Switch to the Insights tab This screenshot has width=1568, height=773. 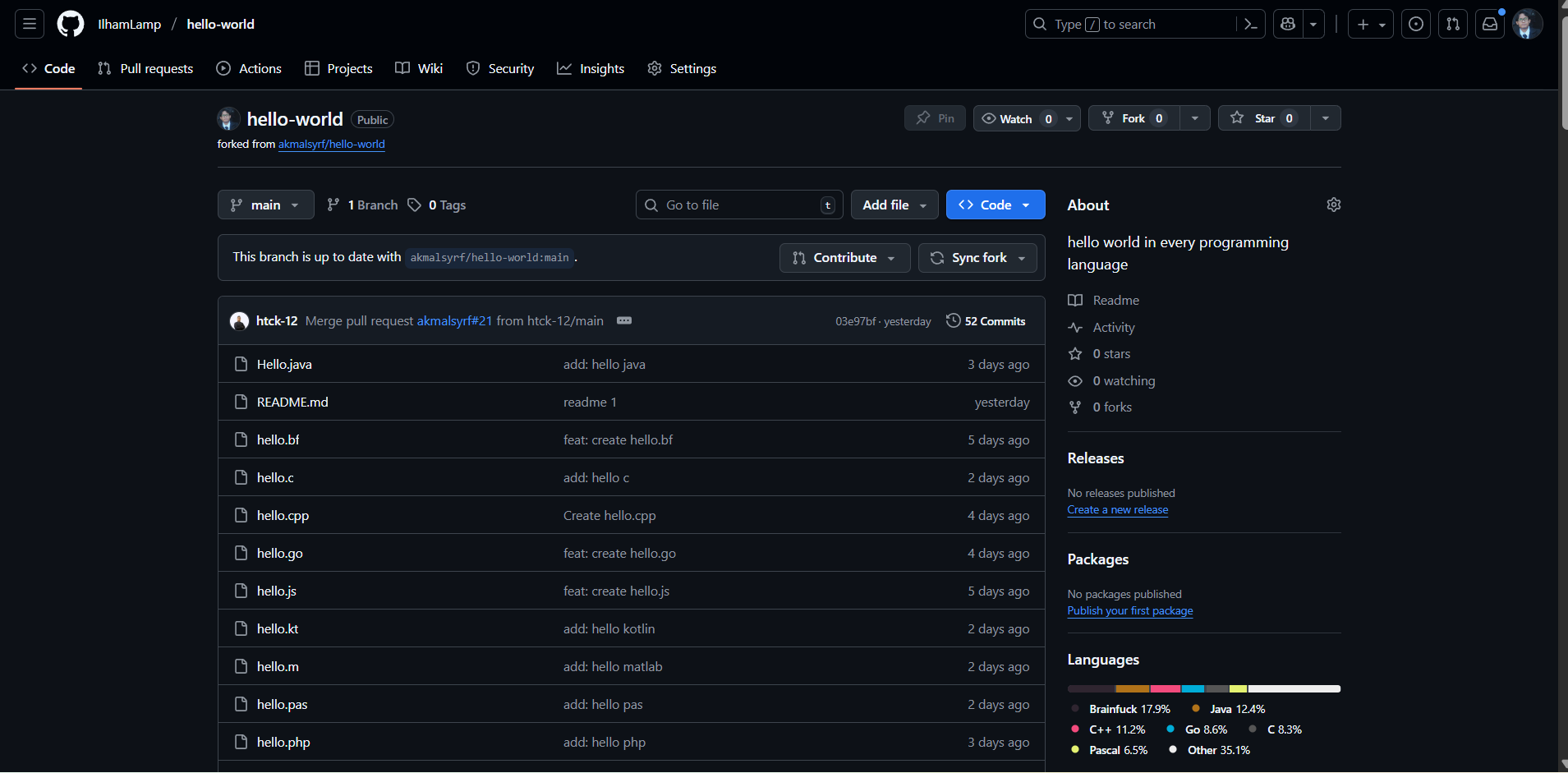pyautogui.click(x=591, y=68)
